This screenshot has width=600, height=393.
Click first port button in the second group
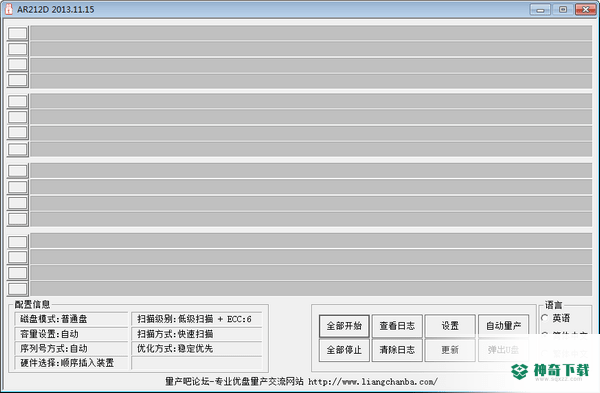click(18, 101)
